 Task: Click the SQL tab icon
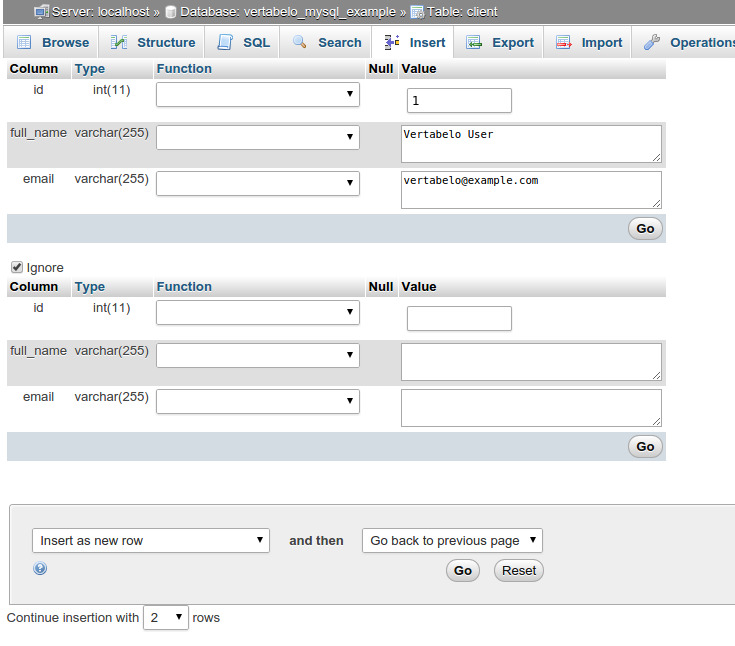tap(225, 43)
